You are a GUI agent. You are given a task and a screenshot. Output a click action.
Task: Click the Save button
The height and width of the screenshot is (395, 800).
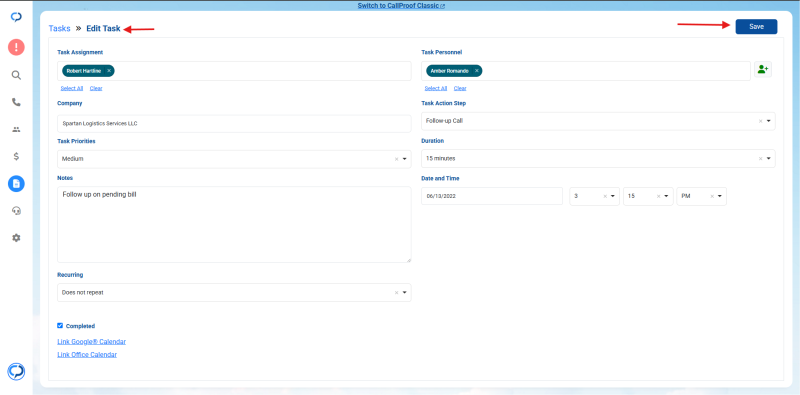tap(756, 27)
